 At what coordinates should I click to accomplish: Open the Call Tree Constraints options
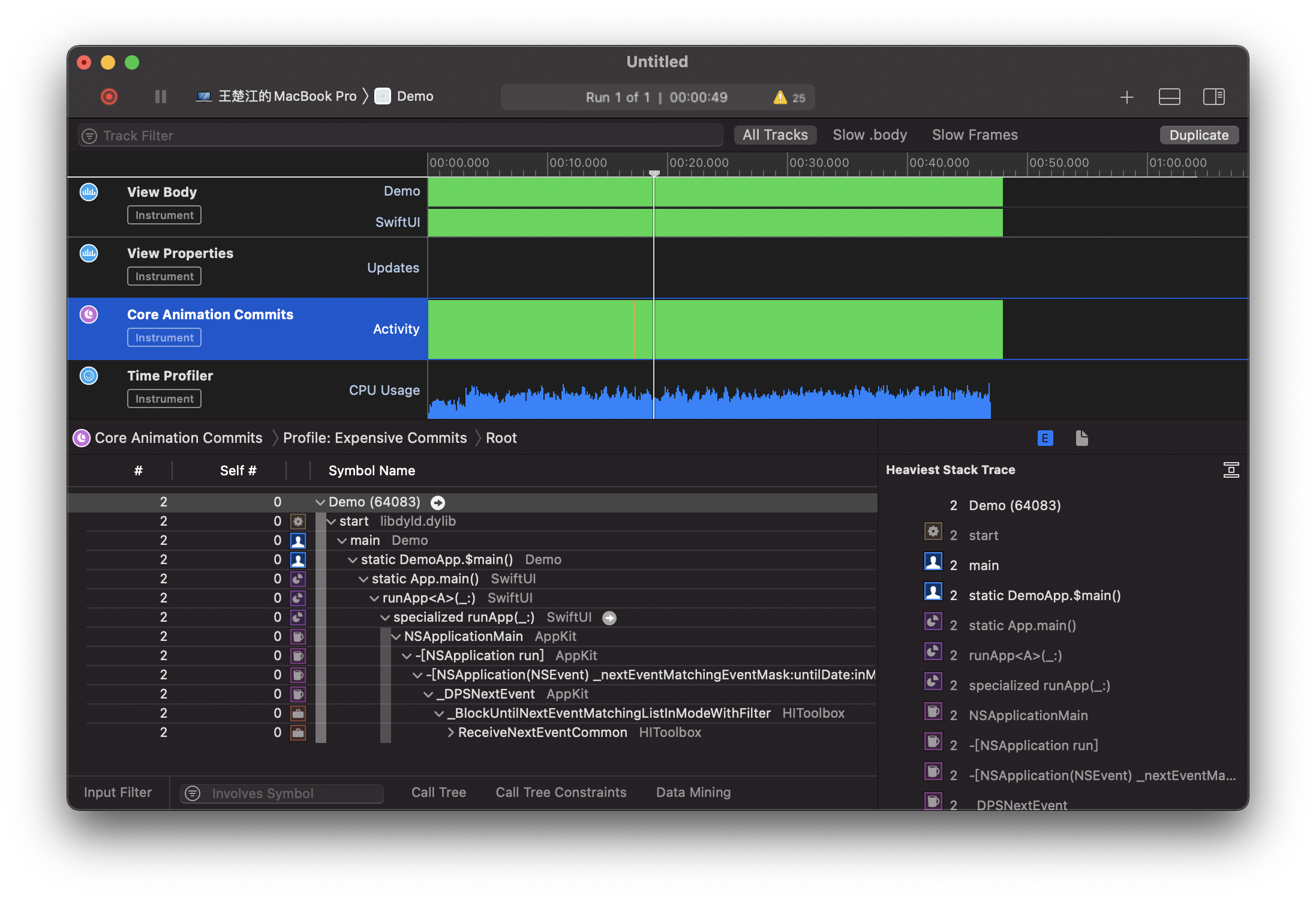click(561, 792)
